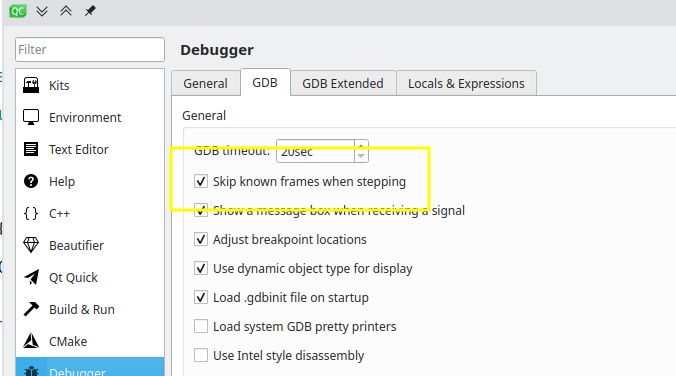Click the Help question mark icon
The width and height of the screenshot is (676, 376).
[31, 181]
